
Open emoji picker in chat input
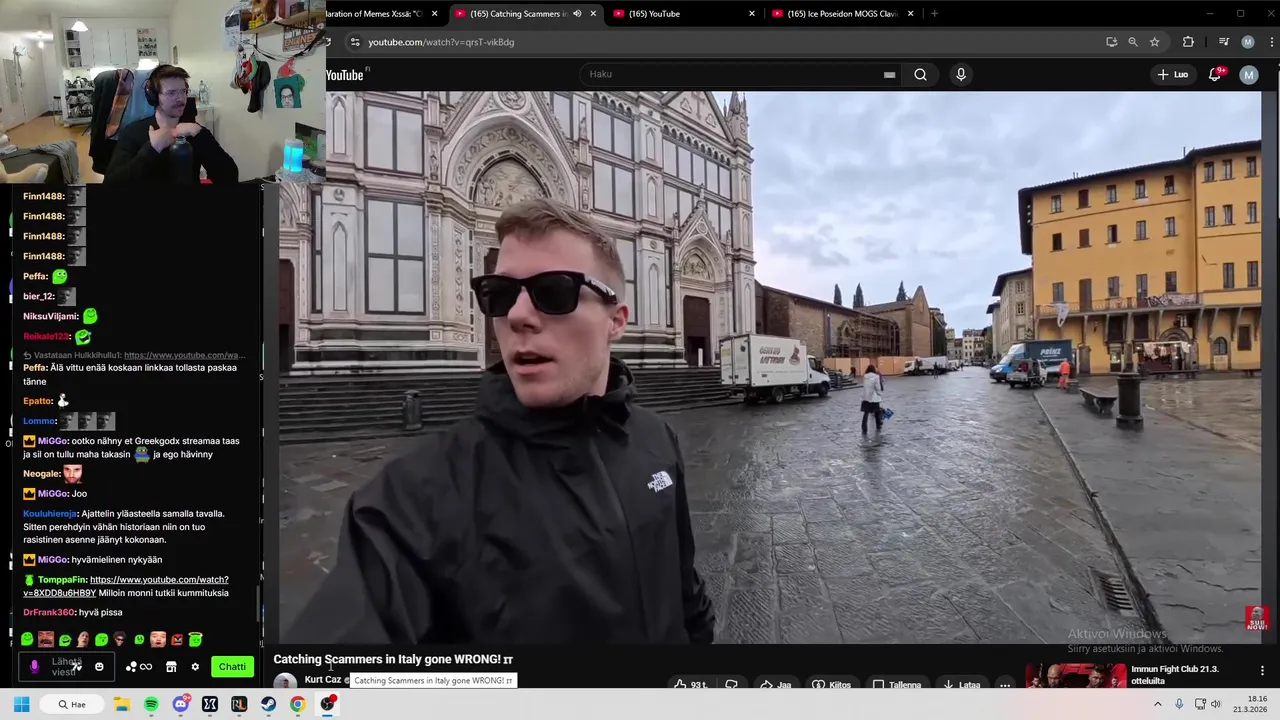click(x=99, y=667)
